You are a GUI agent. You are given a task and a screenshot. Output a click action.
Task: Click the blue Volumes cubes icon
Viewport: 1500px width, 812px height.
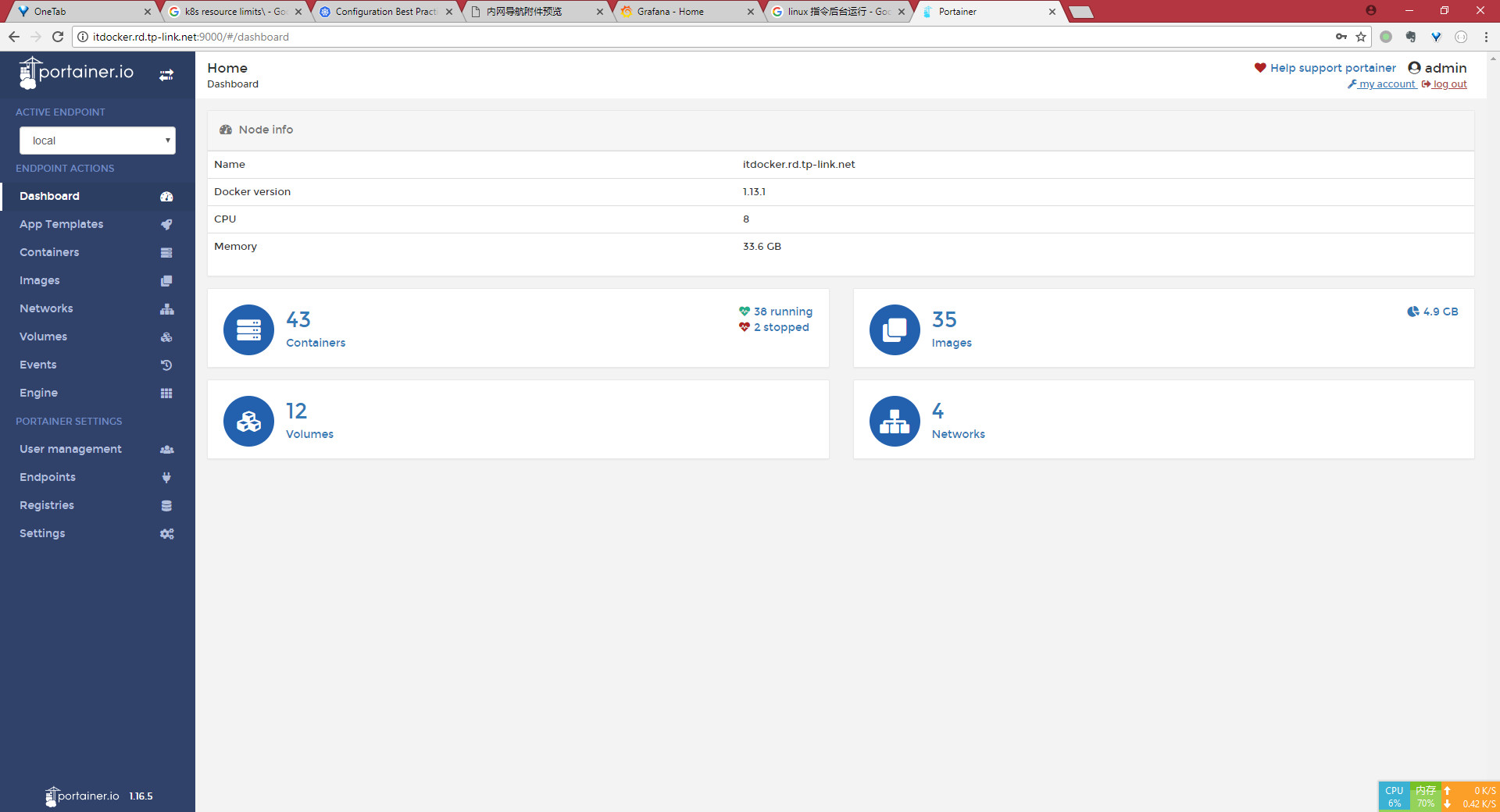[x=248, y=421]
